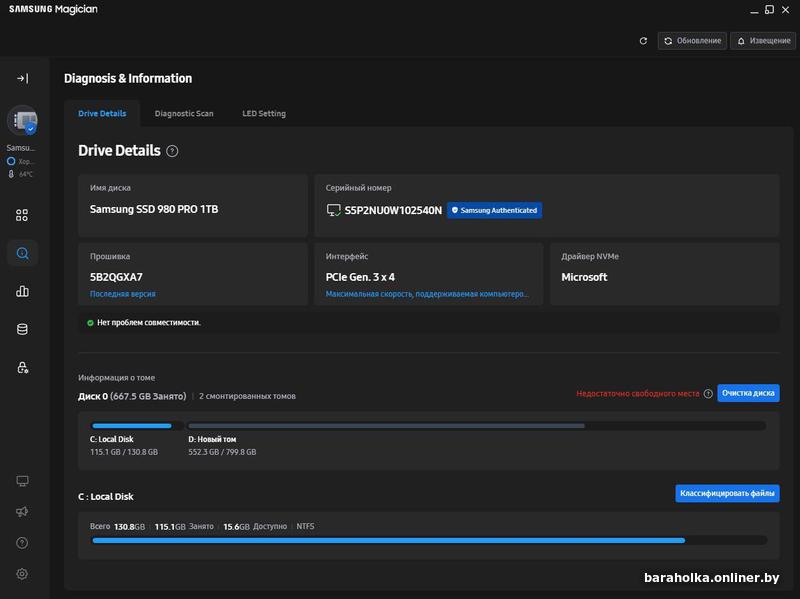
Task: Click the help question mark in sidebar
Action: [22, 543]
